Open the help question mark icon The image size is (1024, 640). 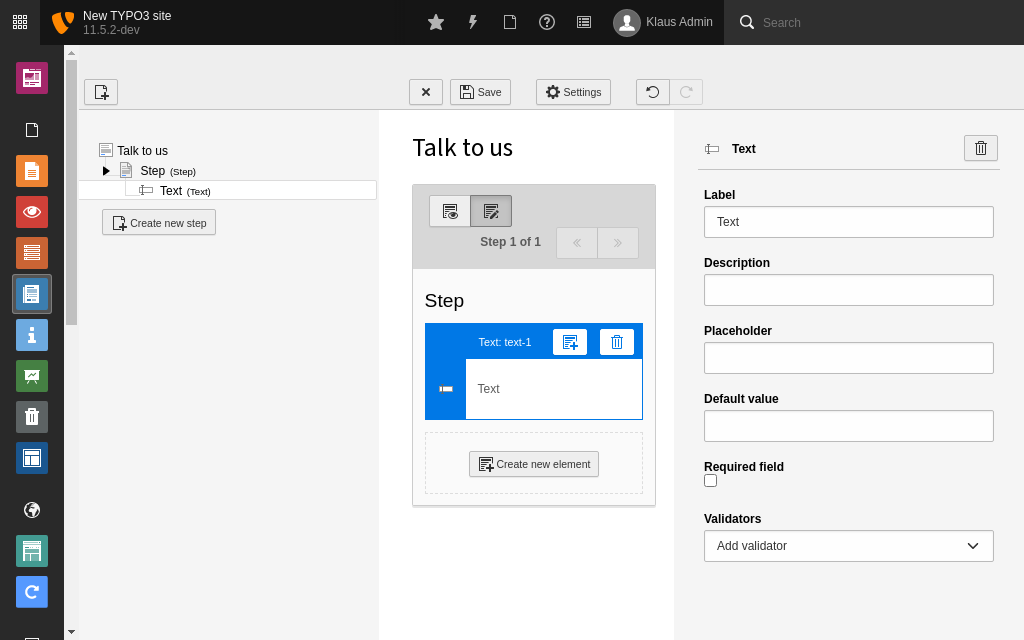[x=547, y=22]
